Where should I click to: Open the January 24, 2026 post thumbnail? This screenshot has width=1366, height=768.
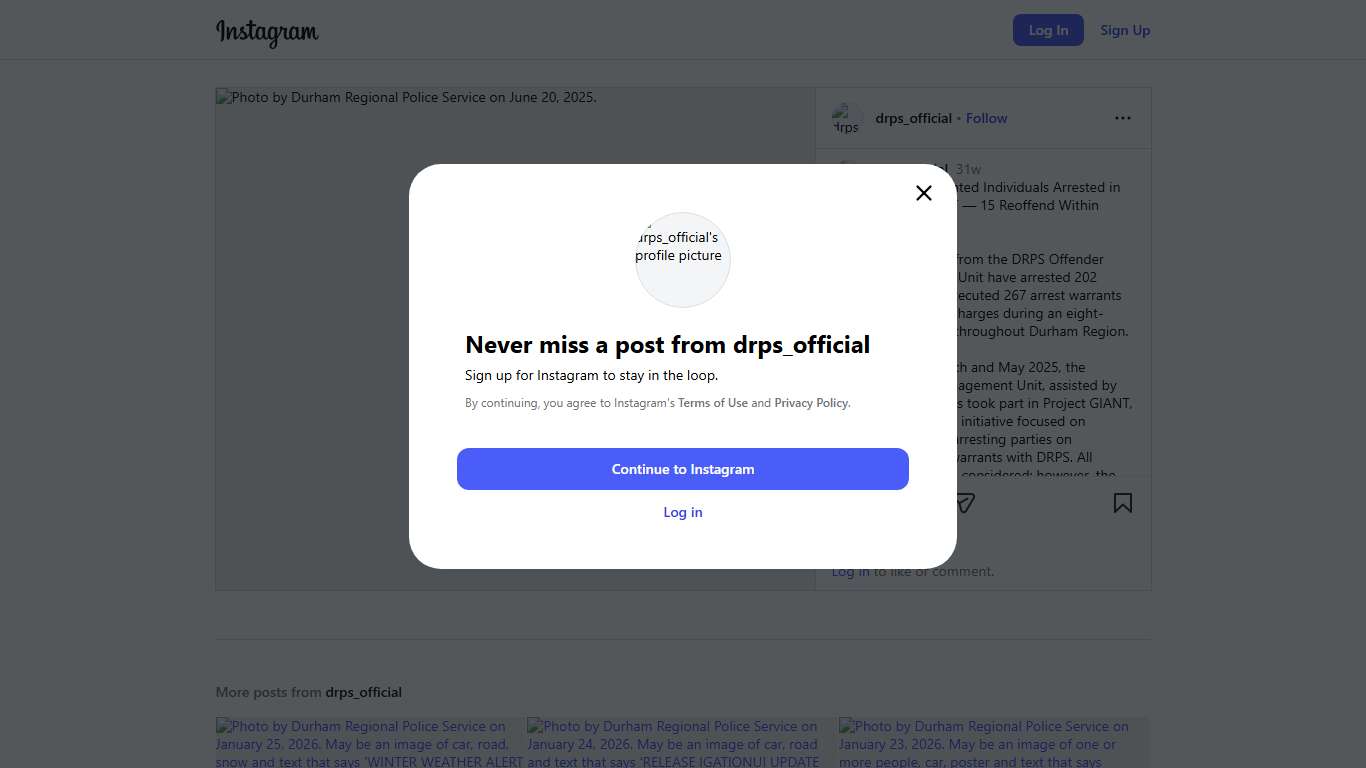pos(682,743)
